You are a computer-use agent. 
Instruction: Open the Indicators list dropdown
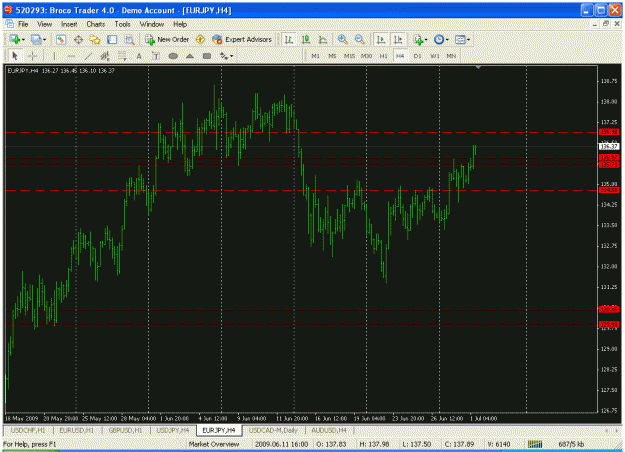[420, 39]
